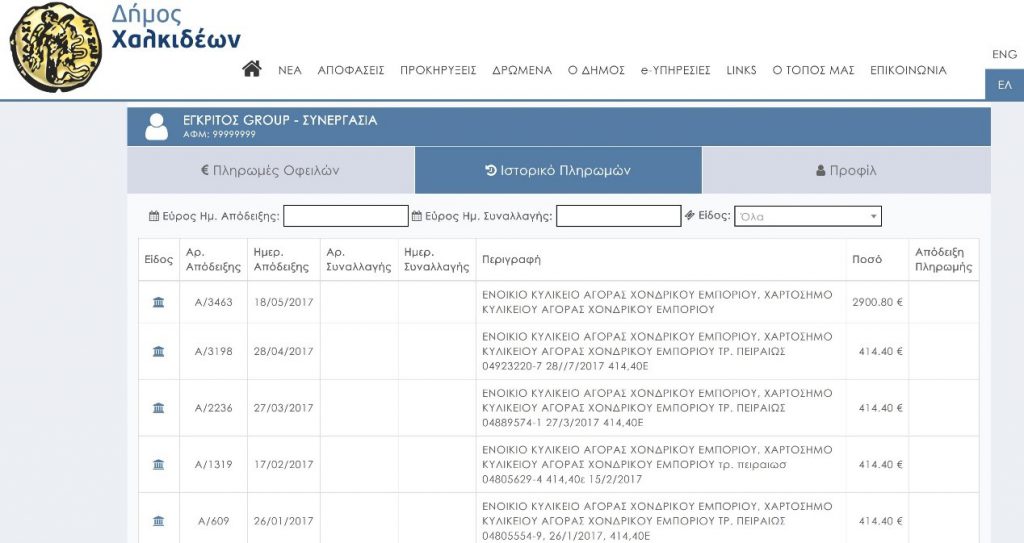Viewport: 1024px width, 543px height.
Task: Click bank icon in row A/3198
Action: (158, 351)
